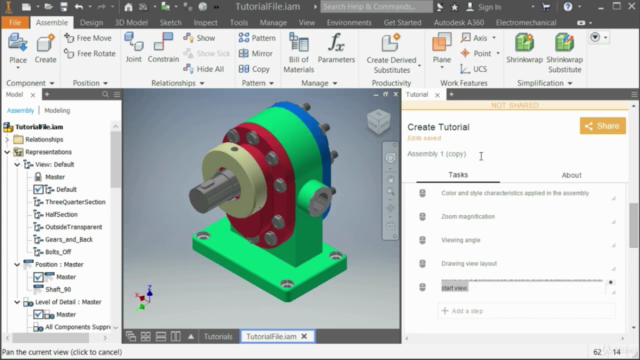The image size is (640, 360).
Task: Toggle the Position Master checkbox
Action: [38, 277]
